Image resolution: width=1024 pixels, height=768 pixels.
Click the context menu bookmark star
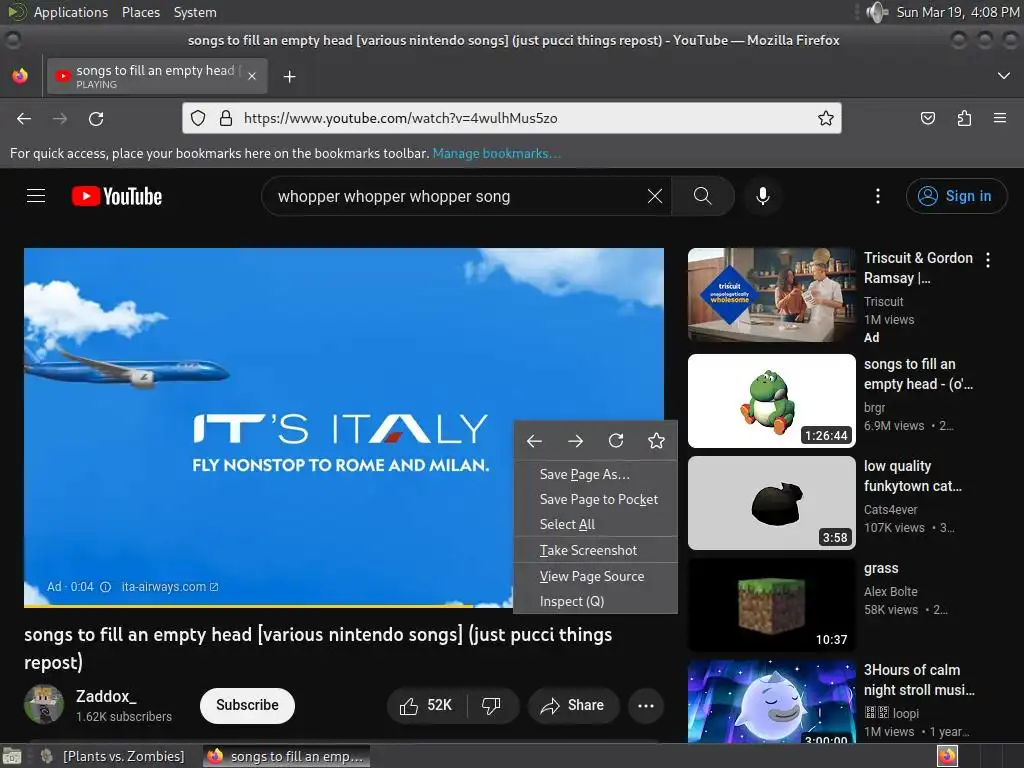656,441
